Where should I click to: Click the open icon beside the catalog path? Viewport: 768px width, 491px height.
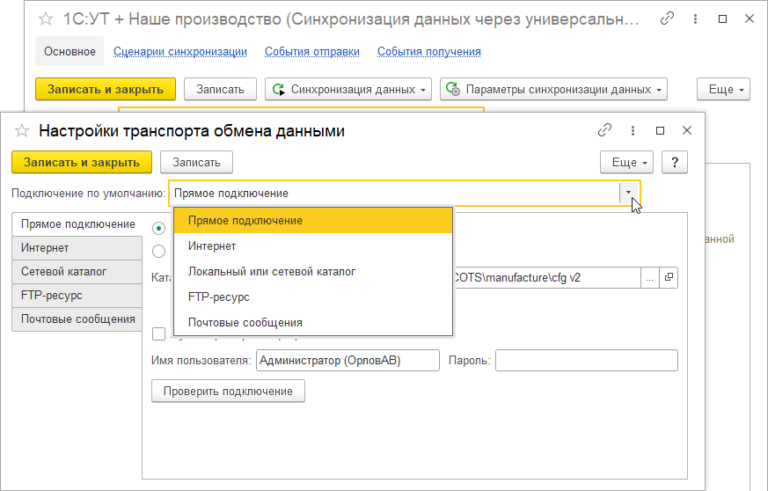(669, 277)
